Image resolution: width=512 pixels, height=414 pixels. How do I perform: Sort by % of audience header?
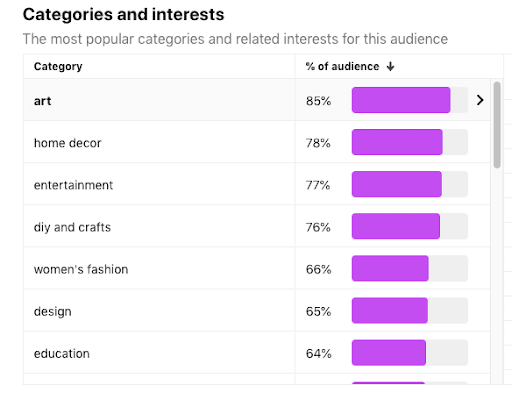coord(342,66)
